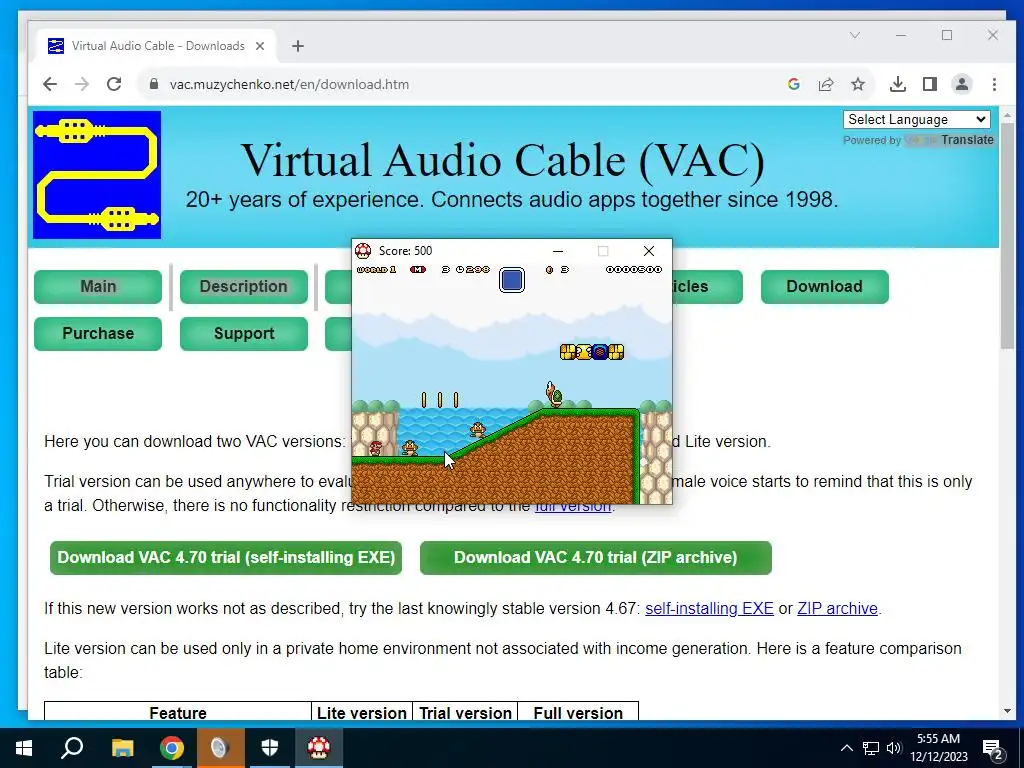The height and width of the screenshot is (768, 1024).
Task: Click the mushroom game taskbar icon
Action: tap(319, 748)
